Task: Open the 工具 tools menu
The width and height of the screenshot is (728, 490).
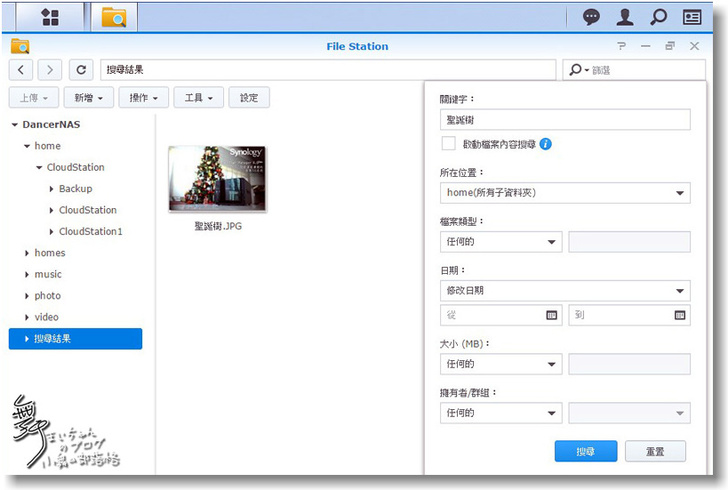Action: 197,98
